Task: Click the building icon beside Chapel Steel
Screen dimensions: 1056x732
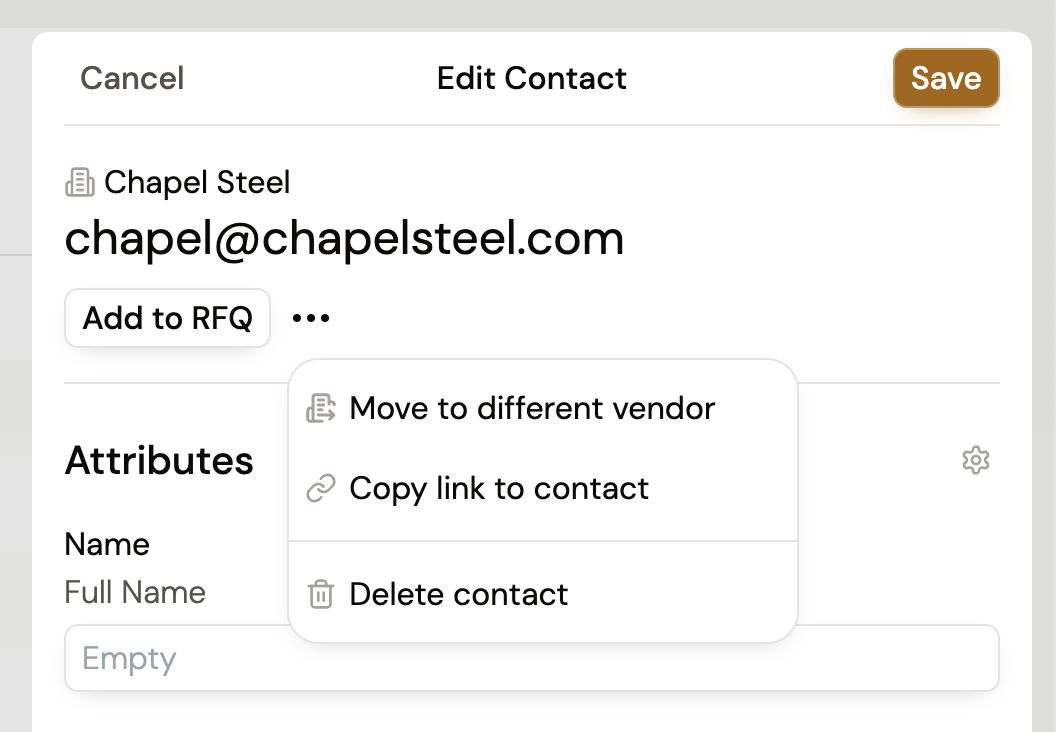Action: click(80, 183)
